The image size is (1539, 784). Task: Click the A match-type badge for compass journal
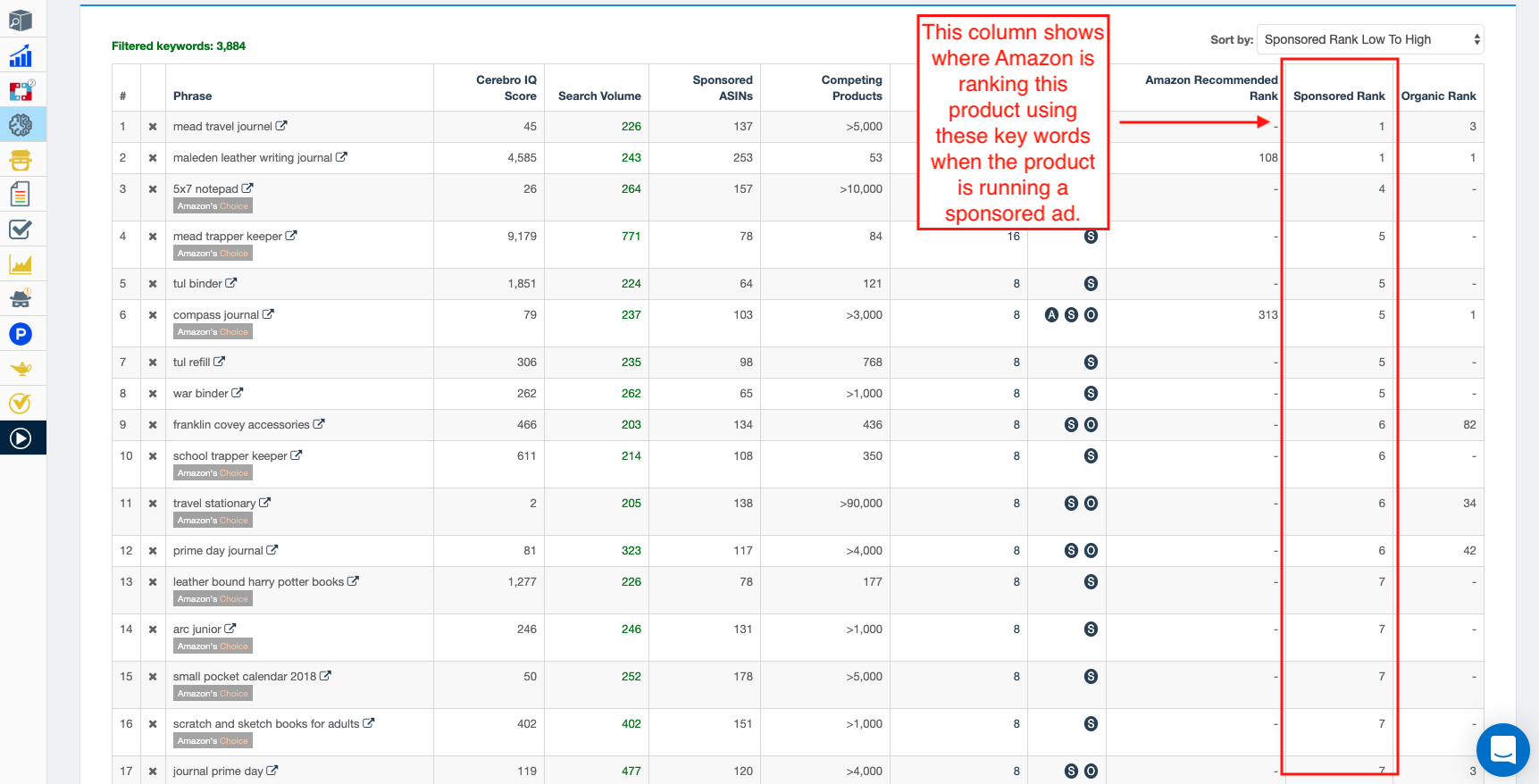(x=1051, y=315)
